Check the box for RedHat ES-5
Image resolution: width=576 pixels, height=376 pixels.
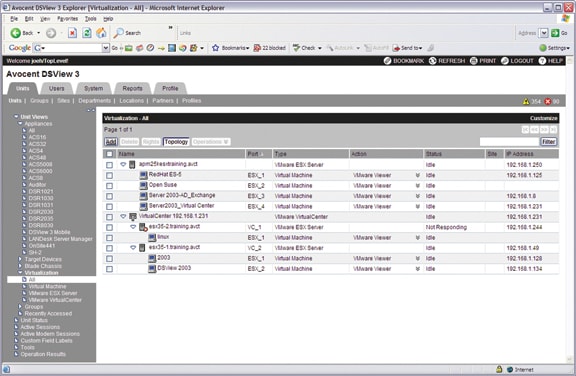(109, 176)
